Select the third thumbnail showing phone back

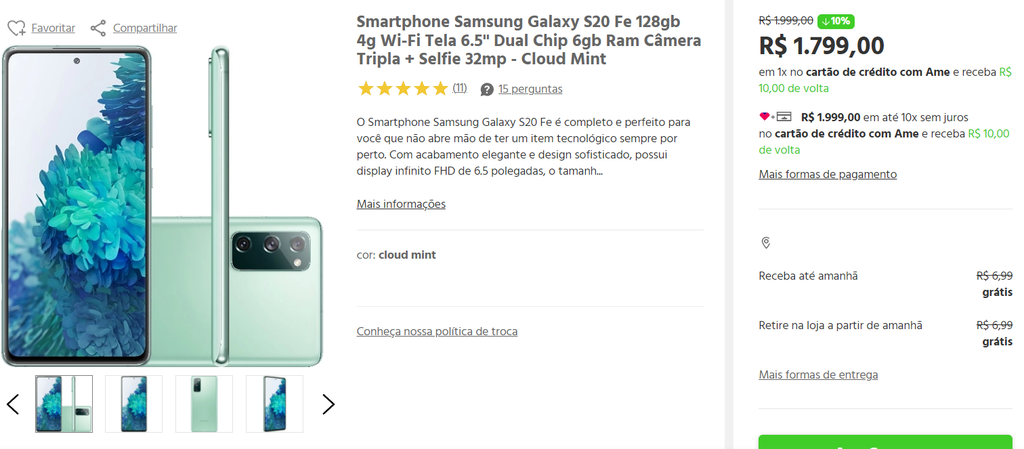click(204, 403)
